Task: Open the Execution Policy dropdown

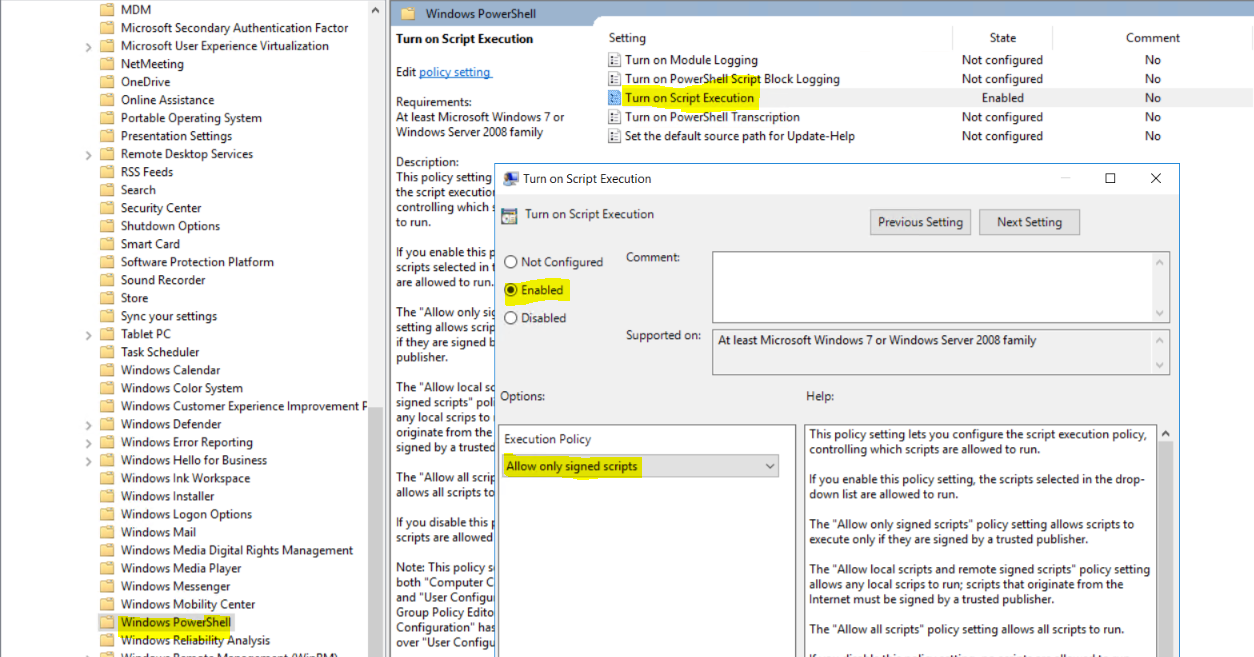Action: 640,466
